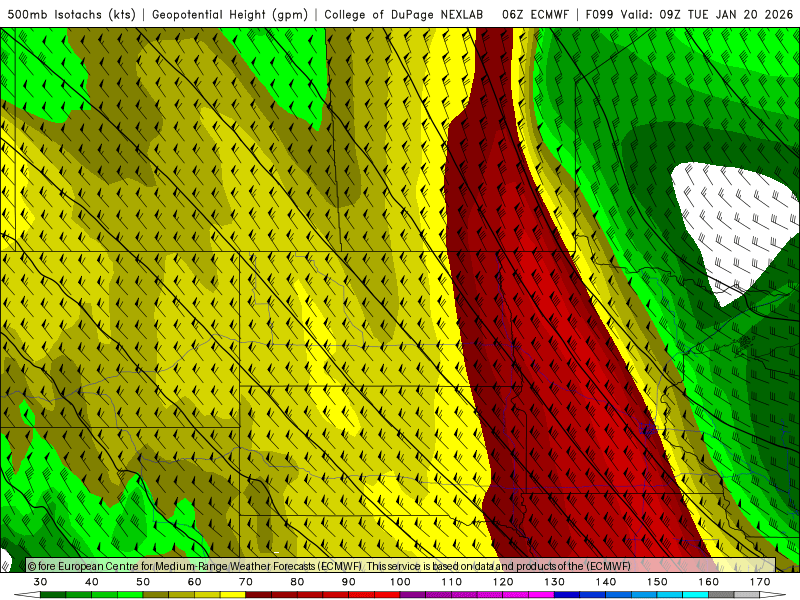Pick the bright yellow swatch ending at 70
800x600 pixels.
pos(233,595)
